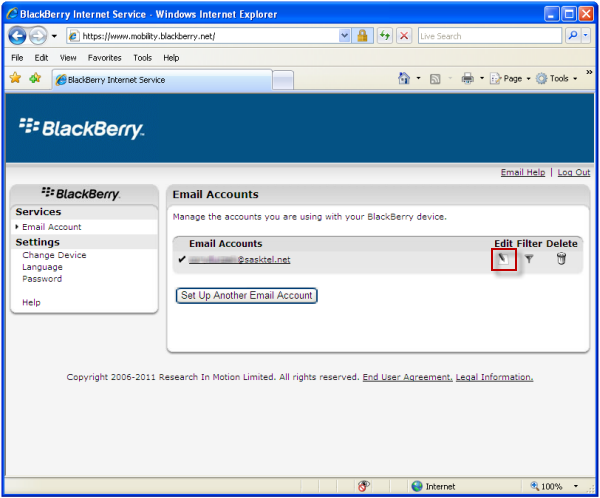Click the BlackBerry logo in the sidebar
Viewport: 600px width, 498px height.
tap(81, 194)
